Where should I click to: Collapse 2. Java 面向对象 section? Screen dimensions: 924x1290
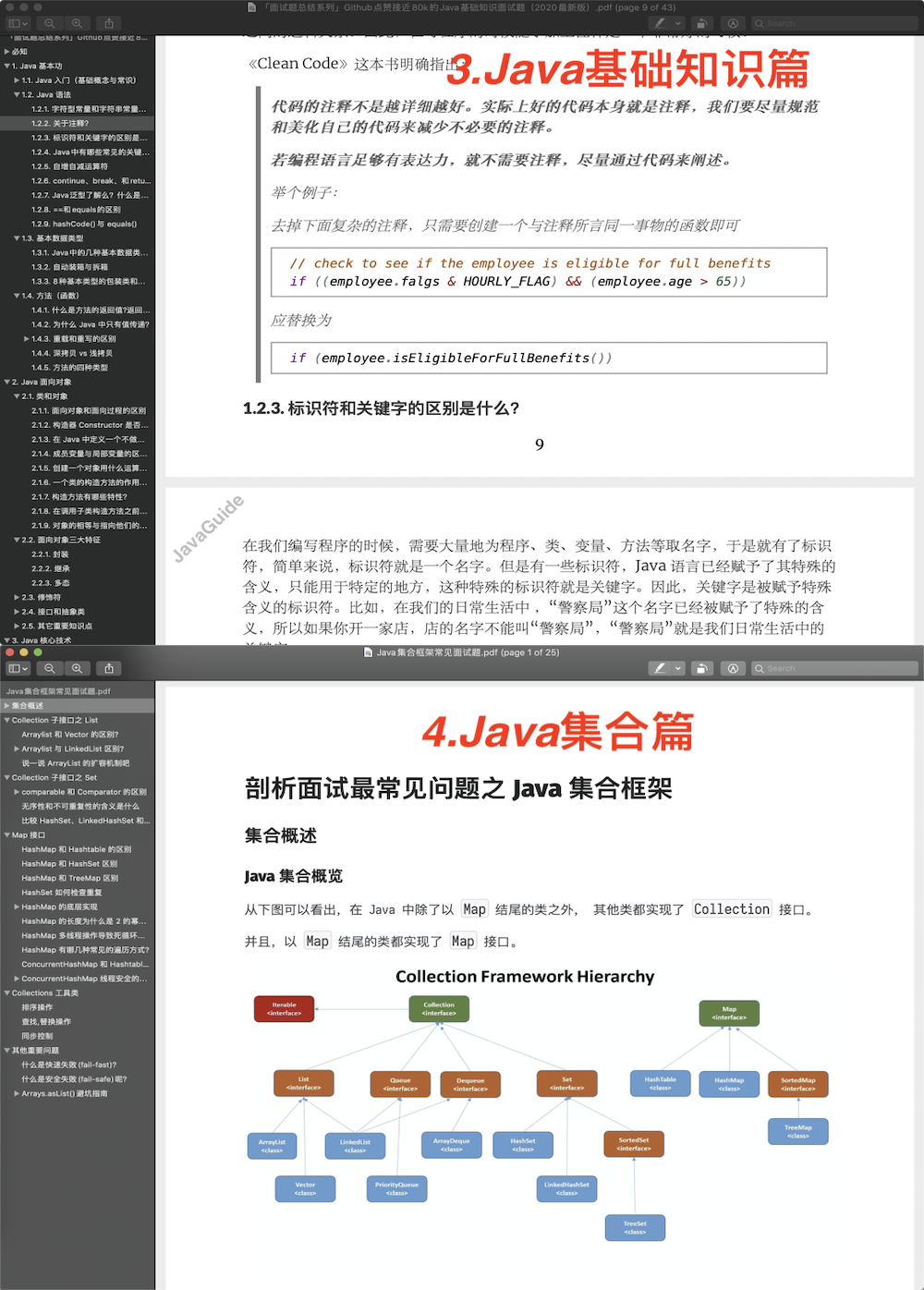tap(7, 382)
